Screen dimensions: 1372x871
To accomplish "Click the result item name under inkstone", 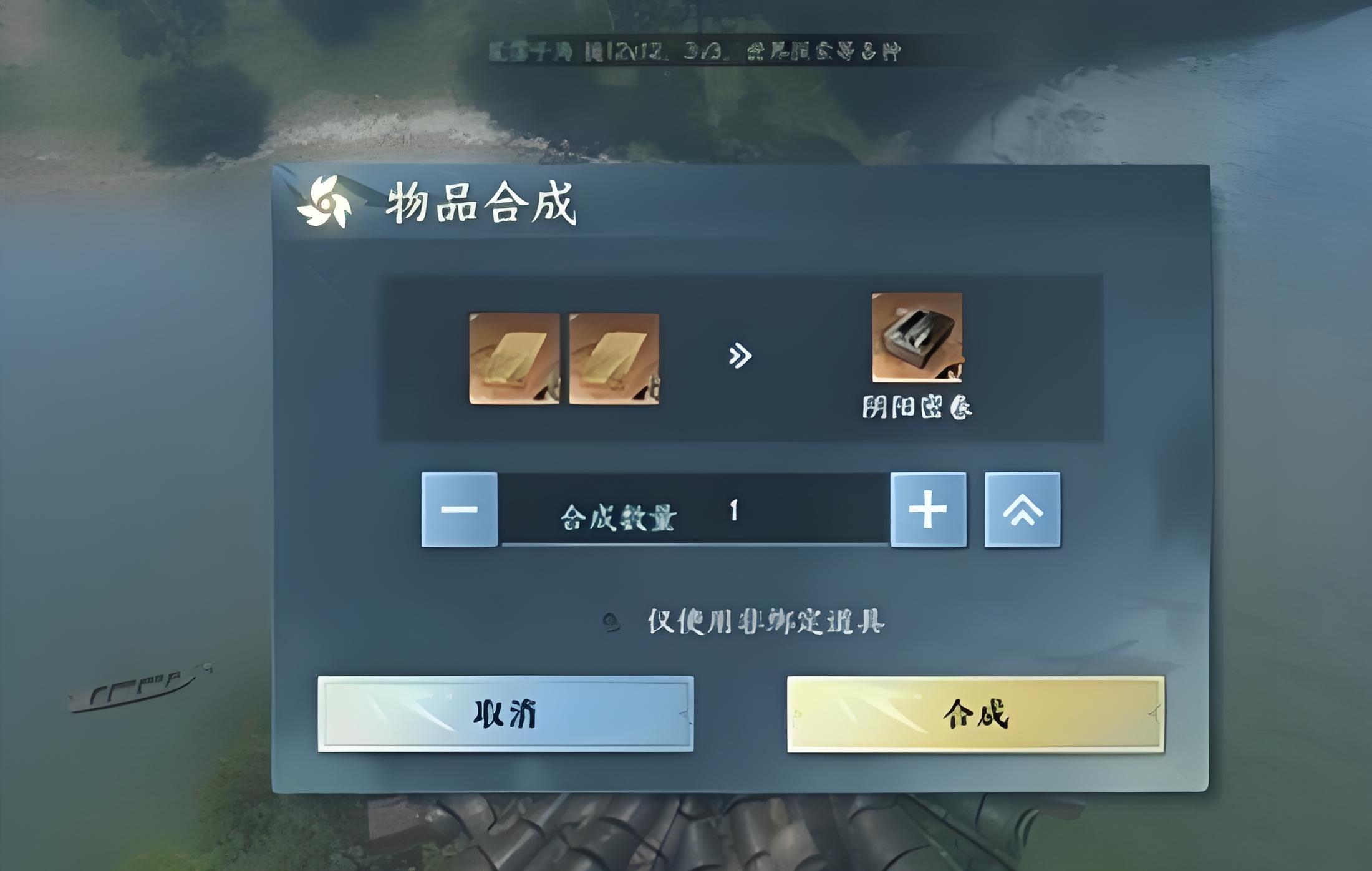I will (x=917, y=407).
